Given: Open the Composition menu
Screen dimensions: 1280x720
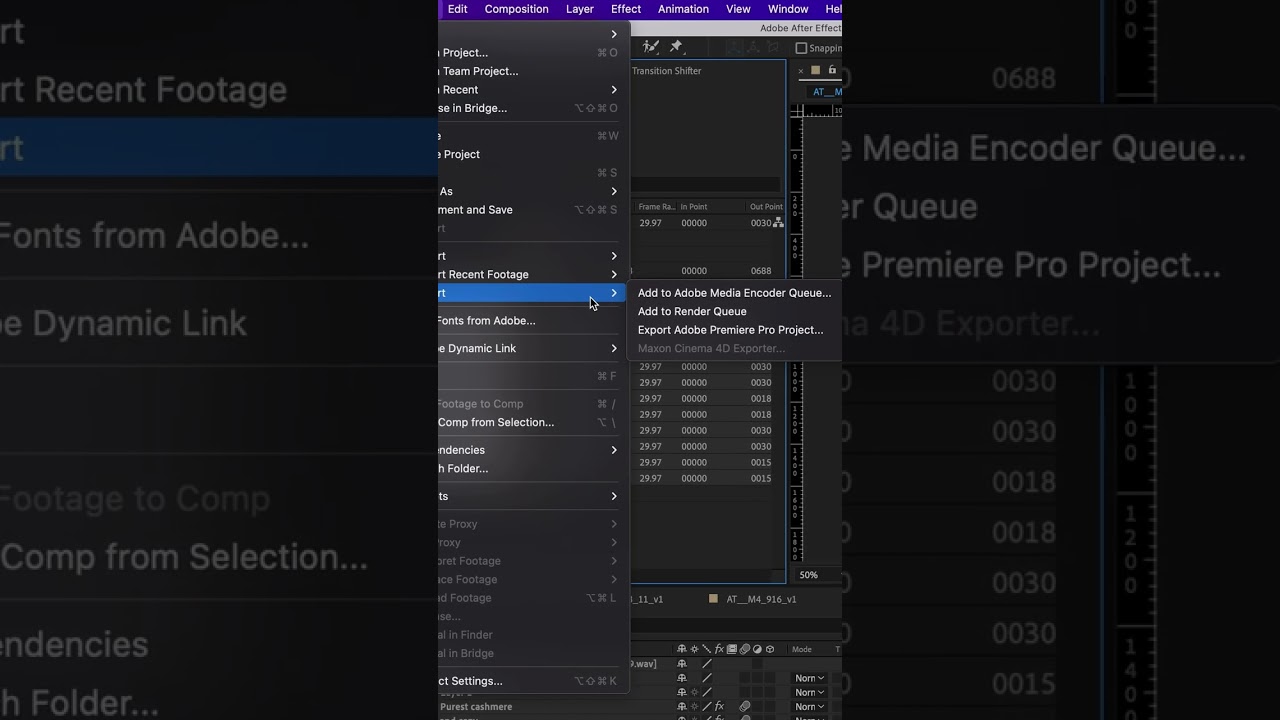Looking at the screenshot, I should [x=516, y=9].
